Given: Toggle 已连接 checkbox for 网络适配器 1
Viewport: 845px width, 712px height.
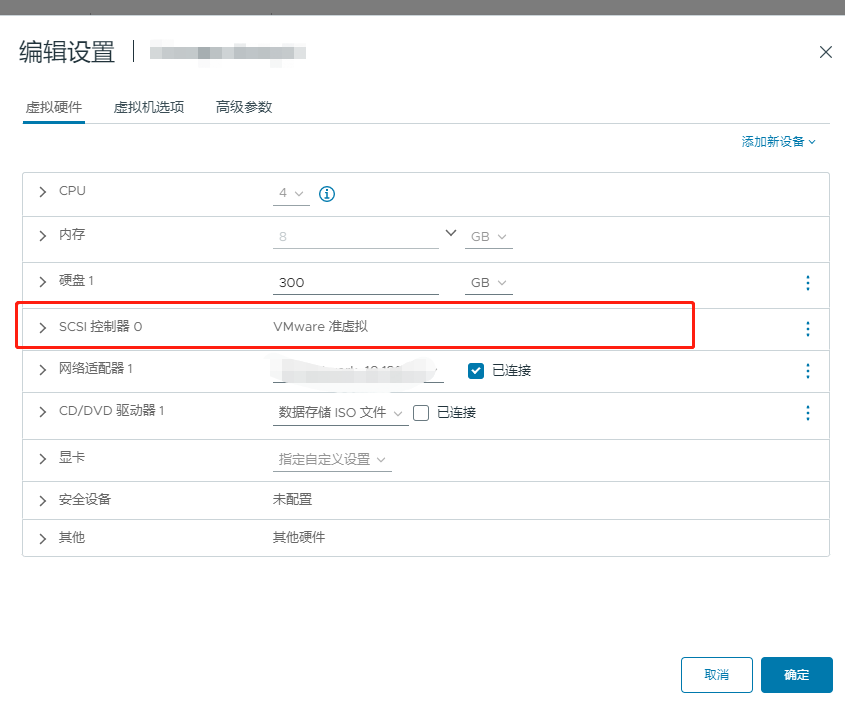Looking at the screenshot, I should tap(476, 371).
